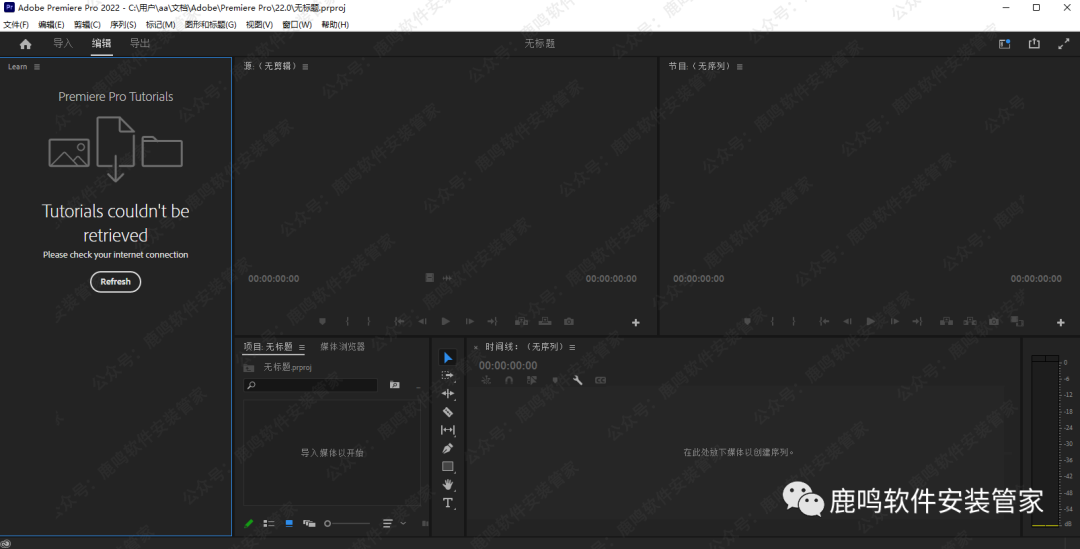Screen dimensions: 1080x549
Task: Open Sort Icons dropdown chevron in Project panel
Action: (x=403, y=524)
